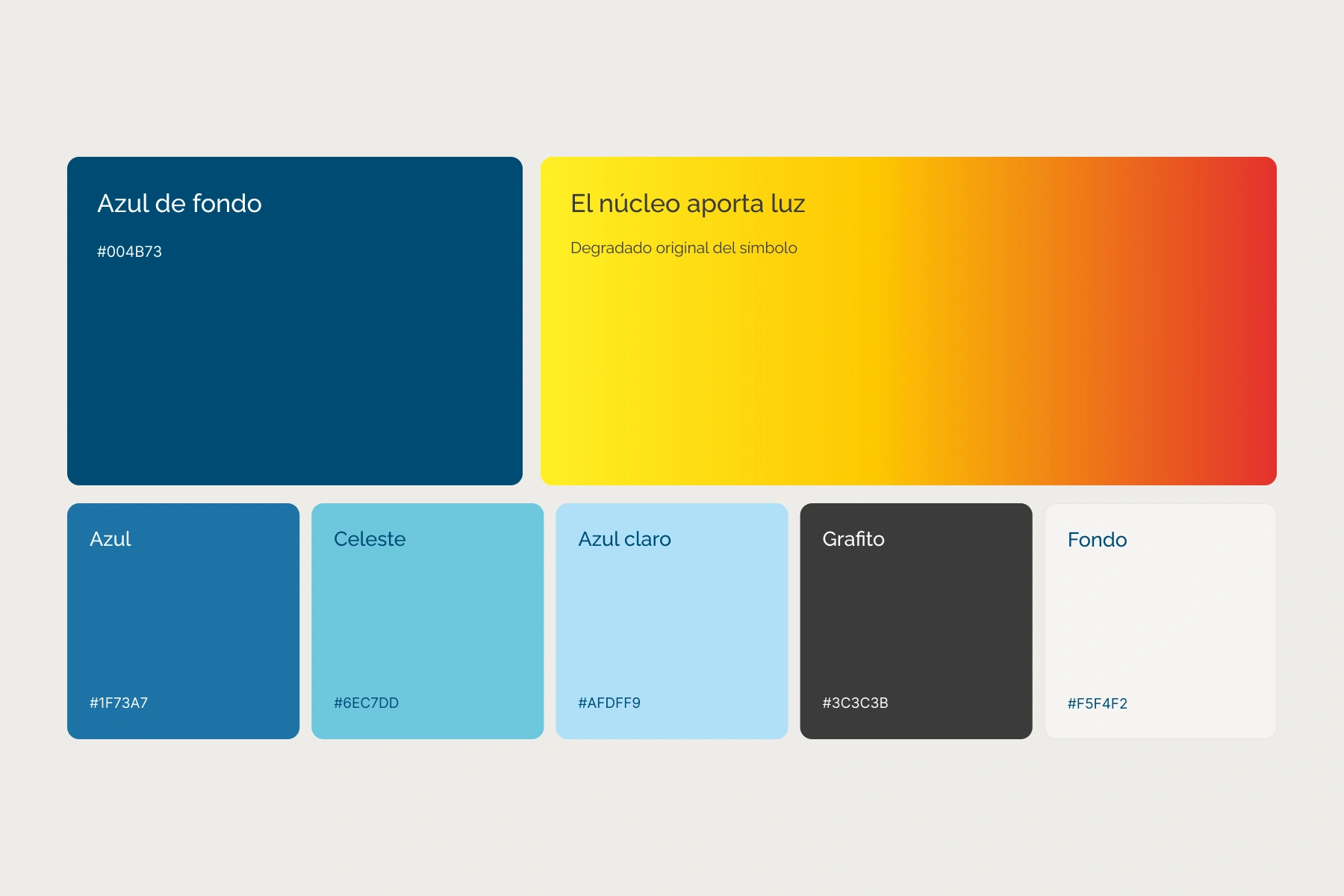The width and height of the screenshot is (1344, 896).
Task: Select the Azul de fondo color card
Action: point(295,321)
